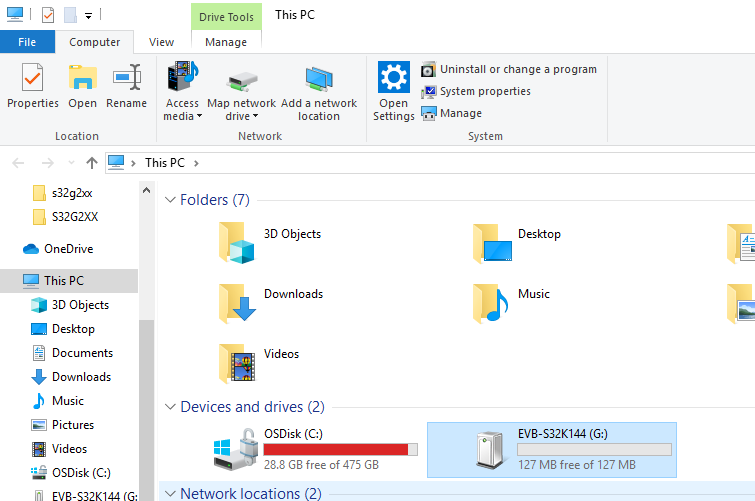This screenshot has height=501, width=755.
Task: Select 3D Objects in navigation pane
Action: click(70, 305)
